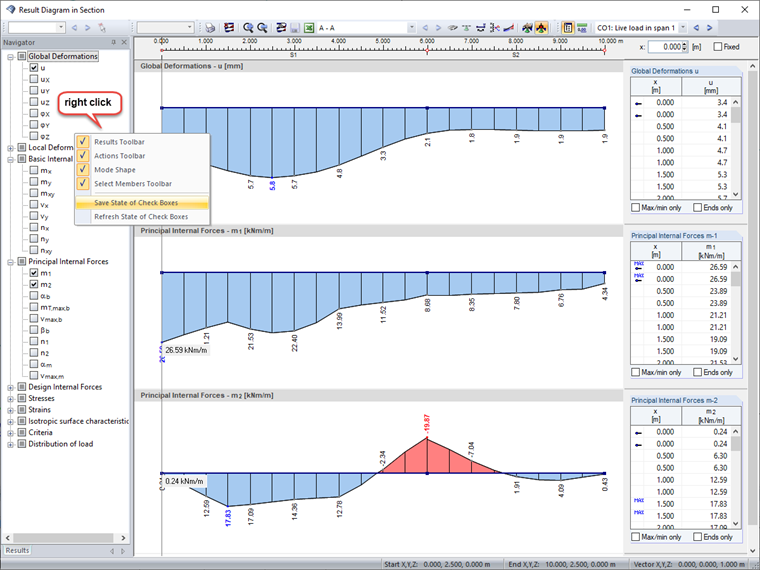The height and width of the screenshot is (570, 760).
Task: Click the disabled save icon beside Excel export
Action: pos(295,28)
